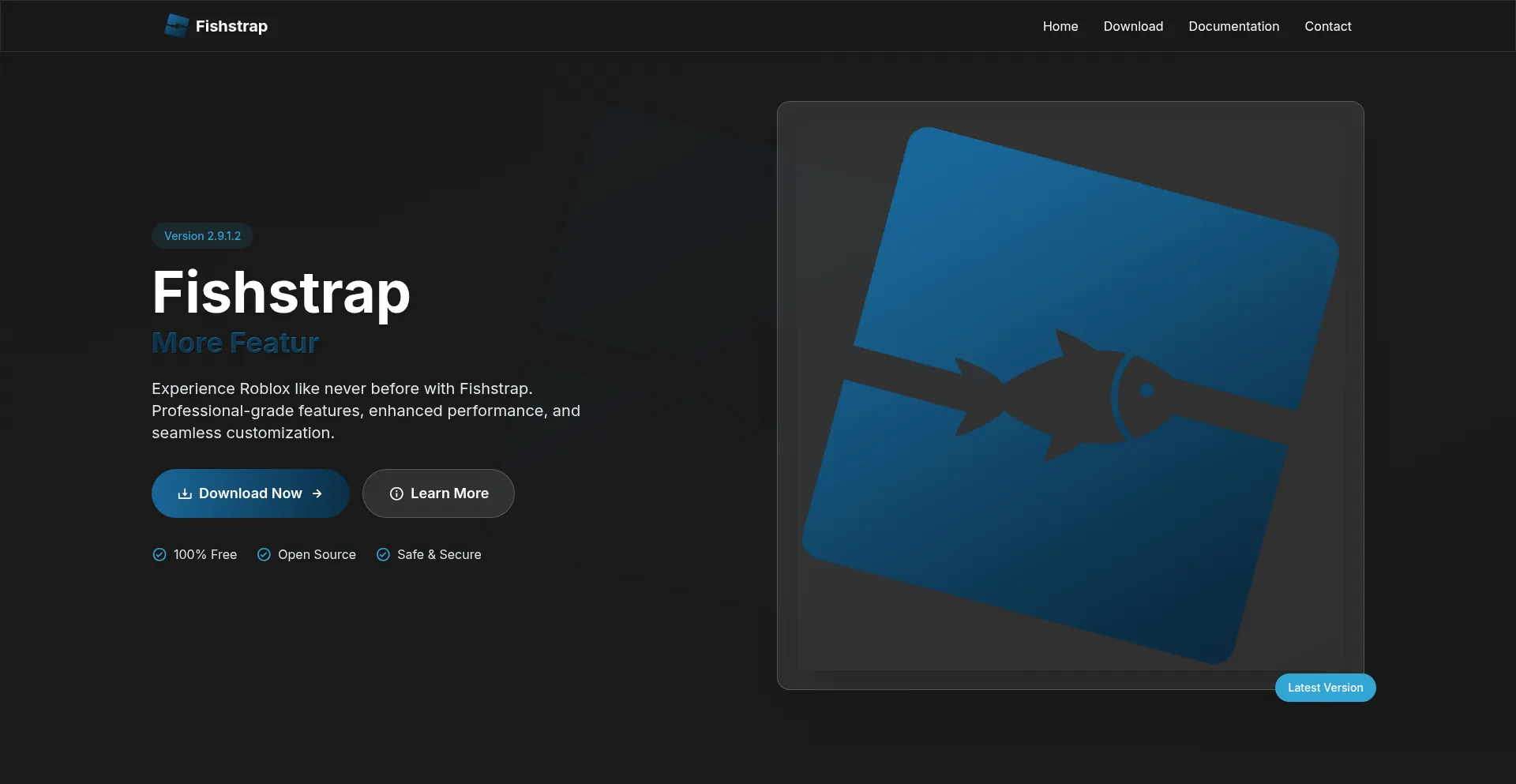Viewport: 1516px width, 784px height.
Task: Click the Latest Version badge
Action: pyautogui.click(x=1325, y=688)
